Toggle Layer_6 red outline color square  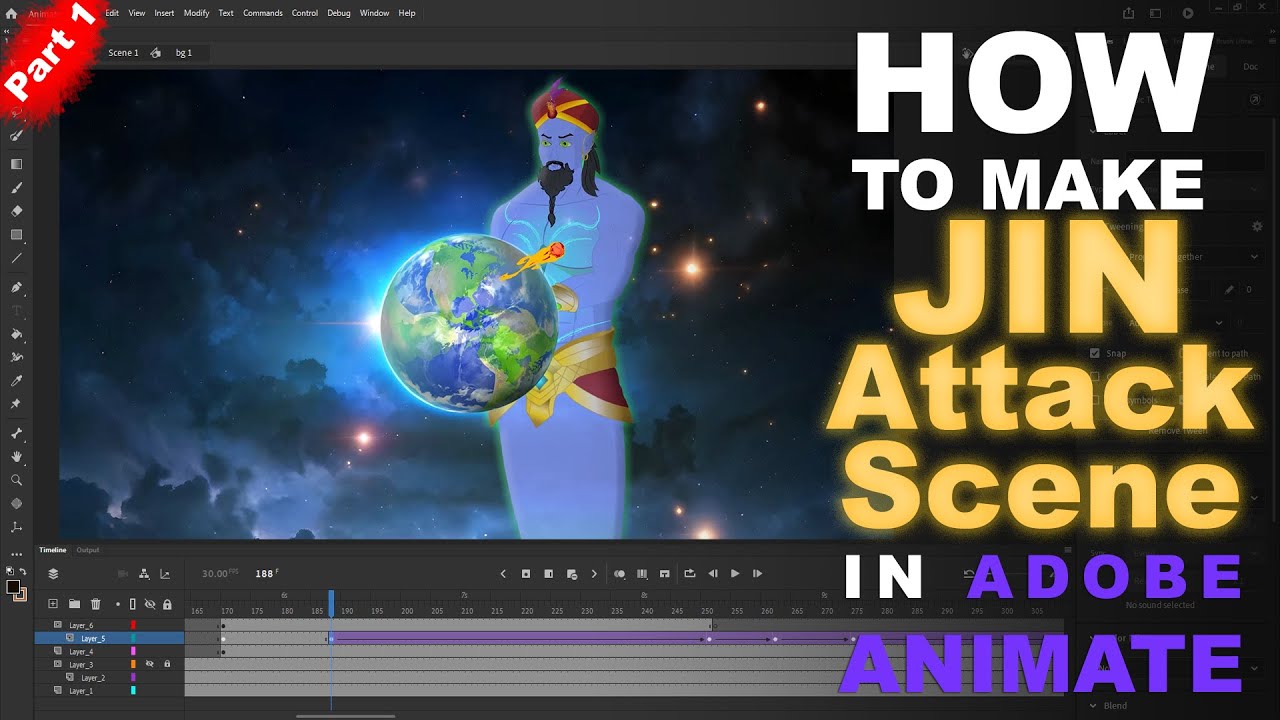click(x=133, y=625)
